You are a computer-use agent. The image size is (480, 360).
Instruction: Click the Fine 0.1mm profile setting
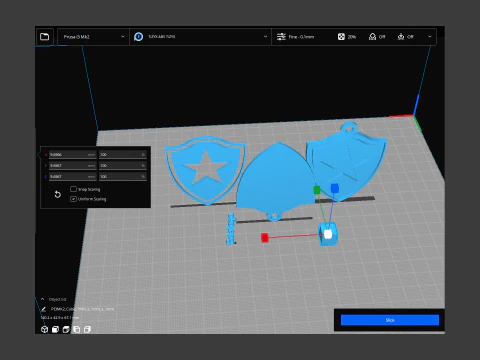pos(301,37)
